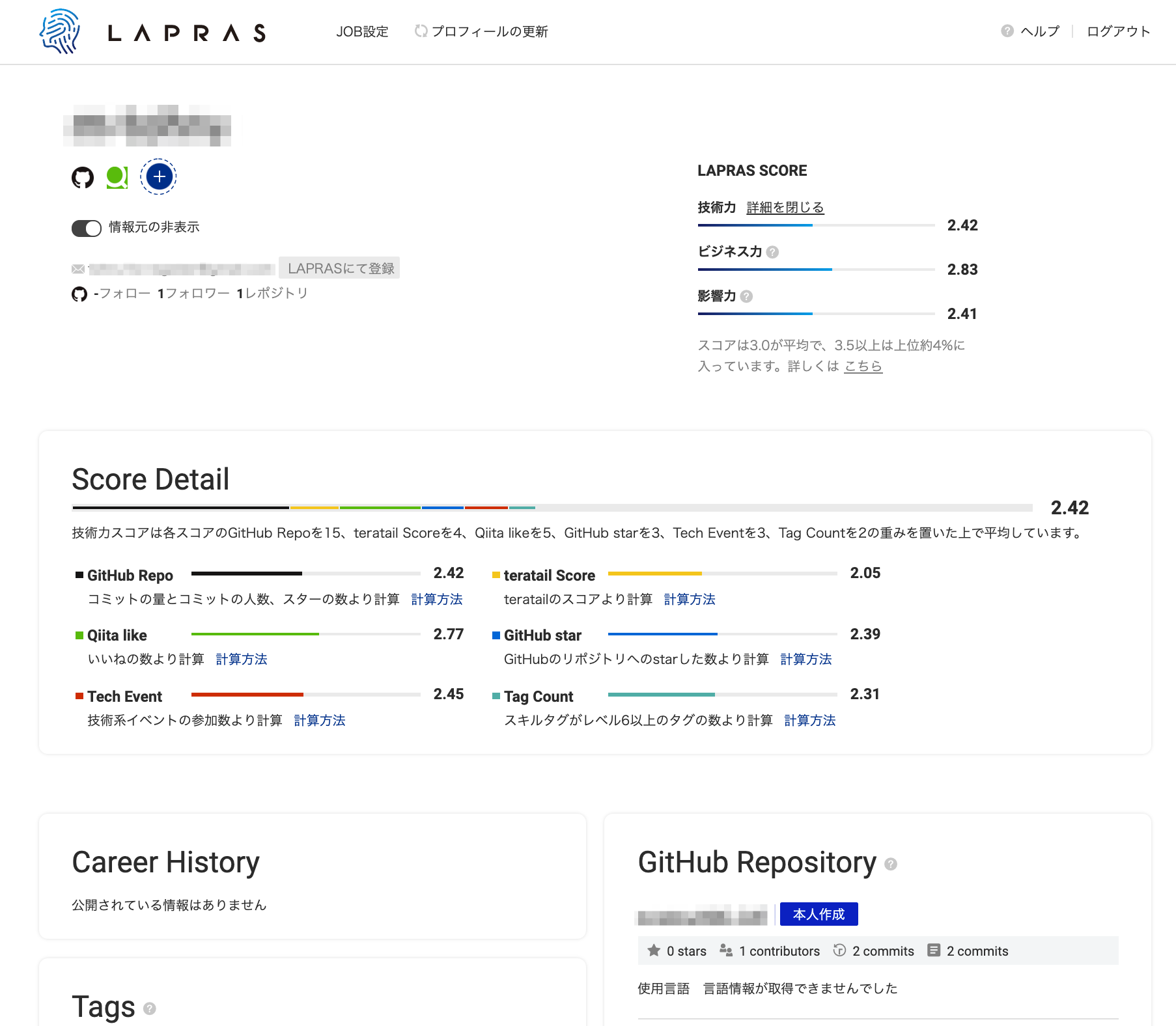
Task: Click the refresh icon beside プロフィールの更新
Action: click(x=421, y=31)
